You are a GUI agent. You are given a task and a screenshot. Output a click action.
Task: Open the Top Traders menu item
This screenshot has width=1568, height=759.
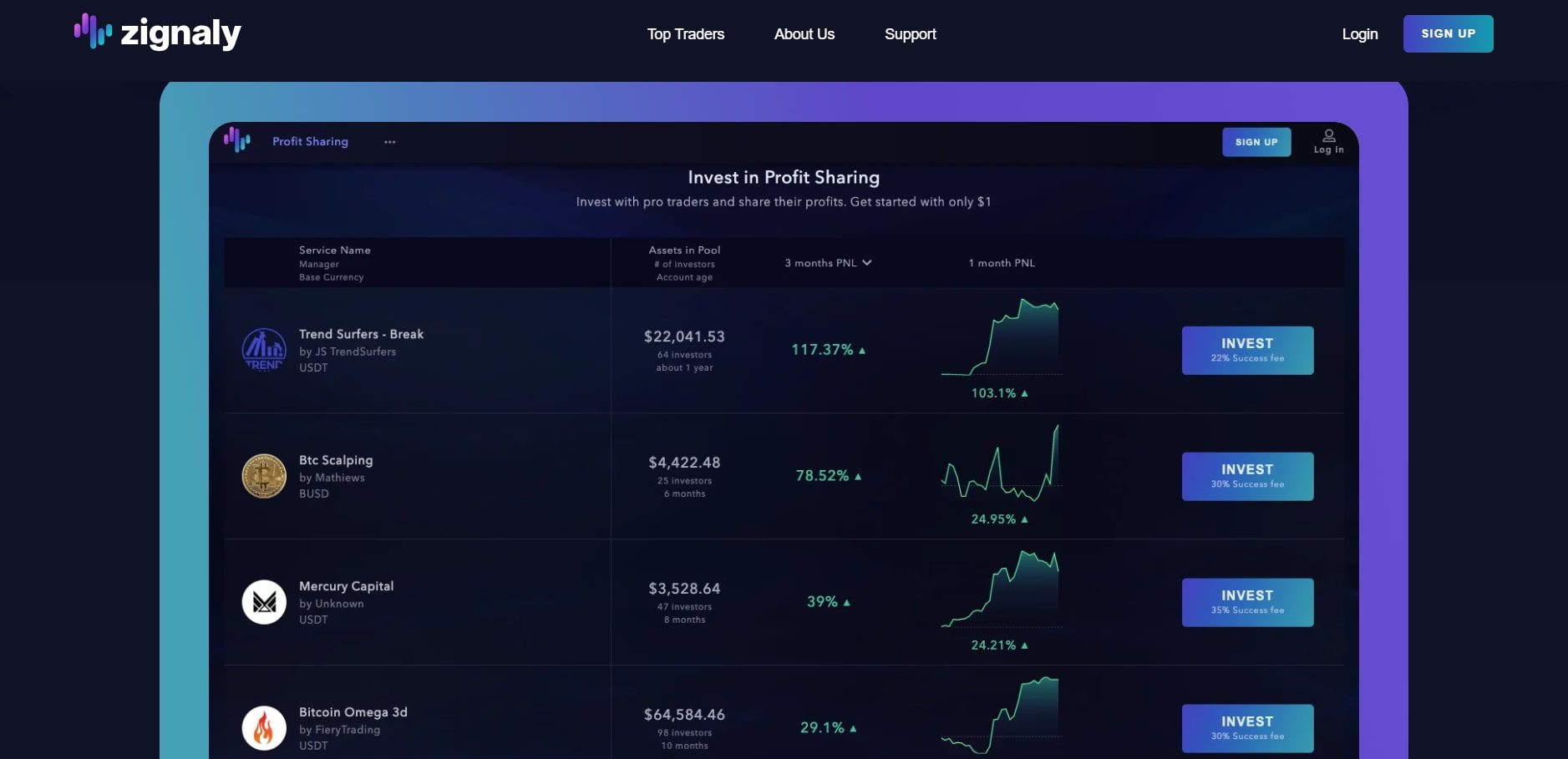(685, 34)
